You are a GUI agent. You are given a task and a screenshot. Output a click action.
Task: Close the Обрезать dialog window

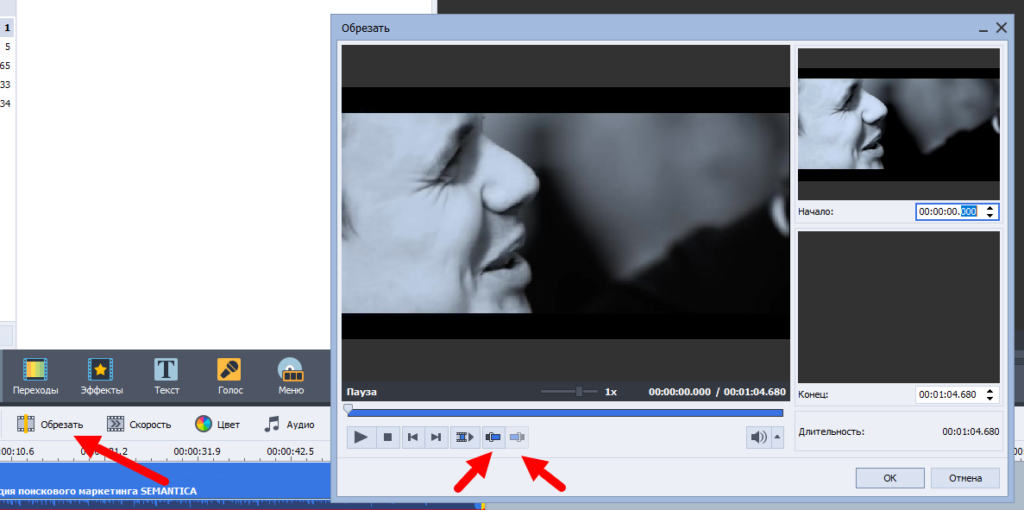[x=1001, y=27]
